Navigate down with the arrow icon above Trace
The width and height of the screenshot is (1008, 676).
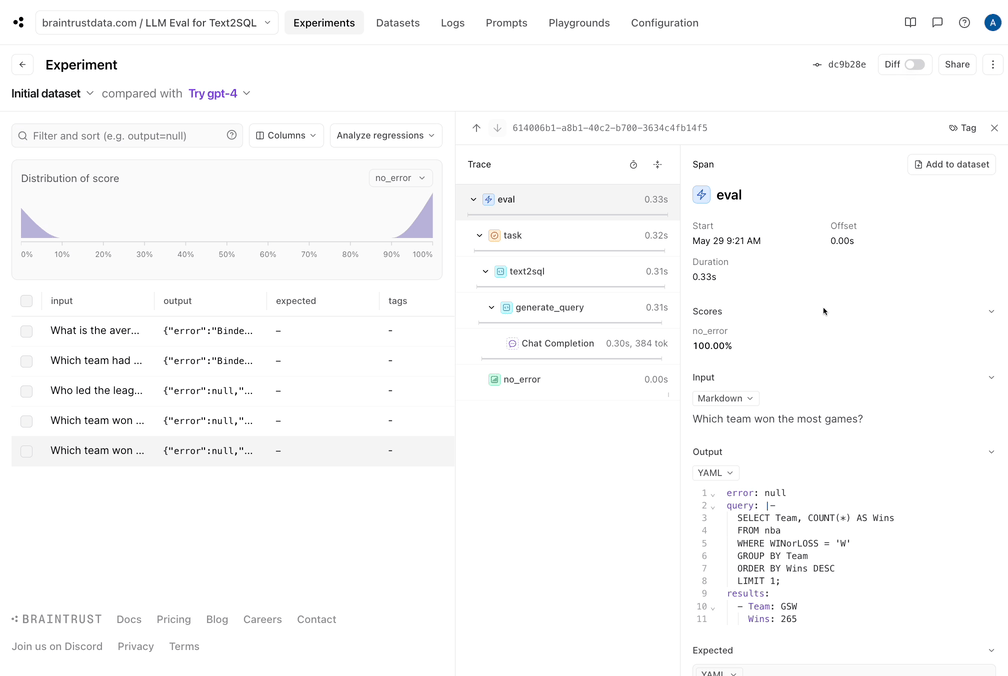pos(497,128)
